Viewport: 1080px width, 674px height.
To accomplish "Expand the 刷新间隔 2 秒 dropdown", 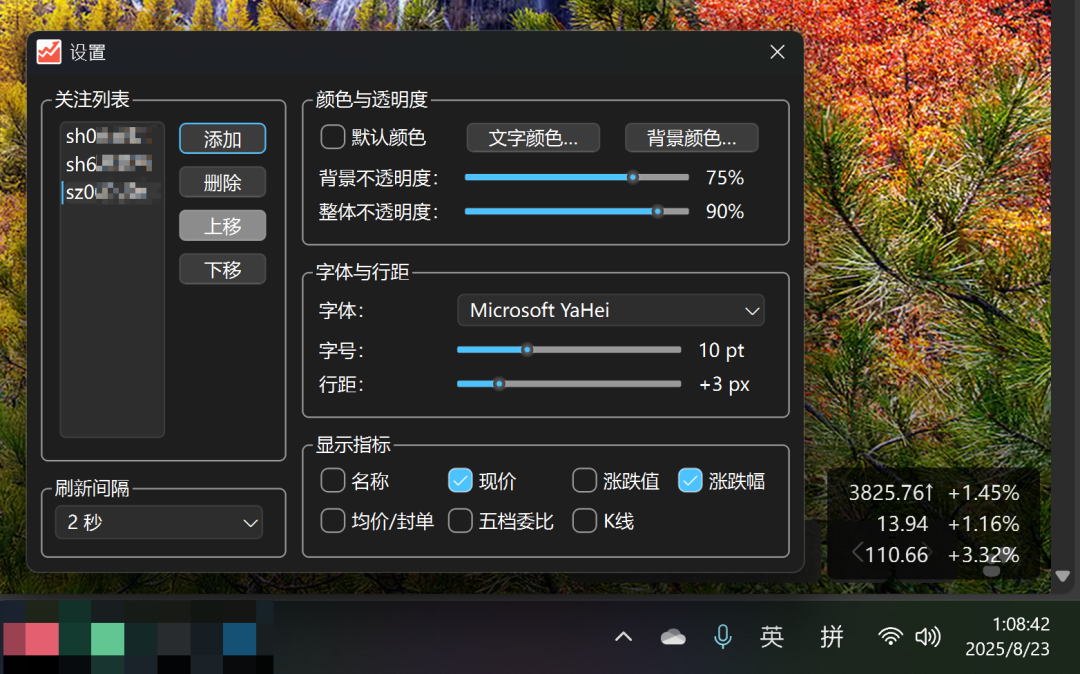I will coord(158,523).
